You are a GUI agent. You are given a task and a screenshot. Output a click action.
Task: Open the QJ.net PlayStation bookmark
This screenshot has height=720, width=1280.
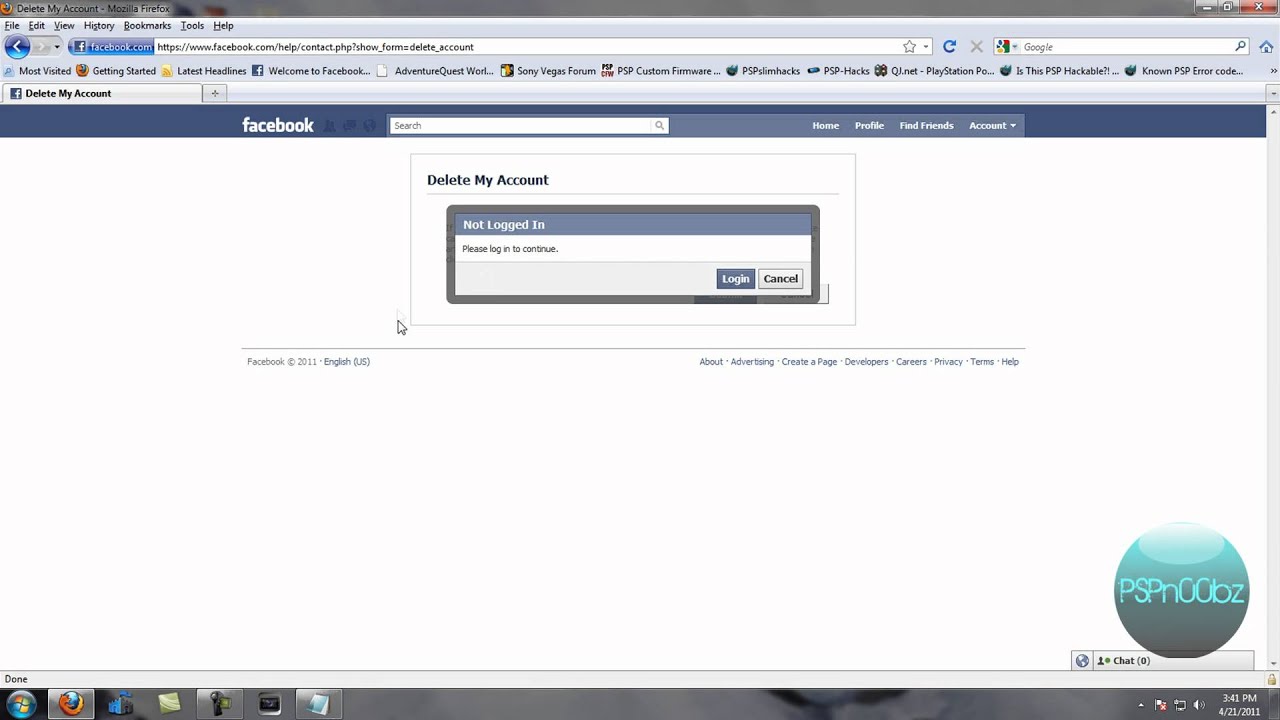(934, 71)
